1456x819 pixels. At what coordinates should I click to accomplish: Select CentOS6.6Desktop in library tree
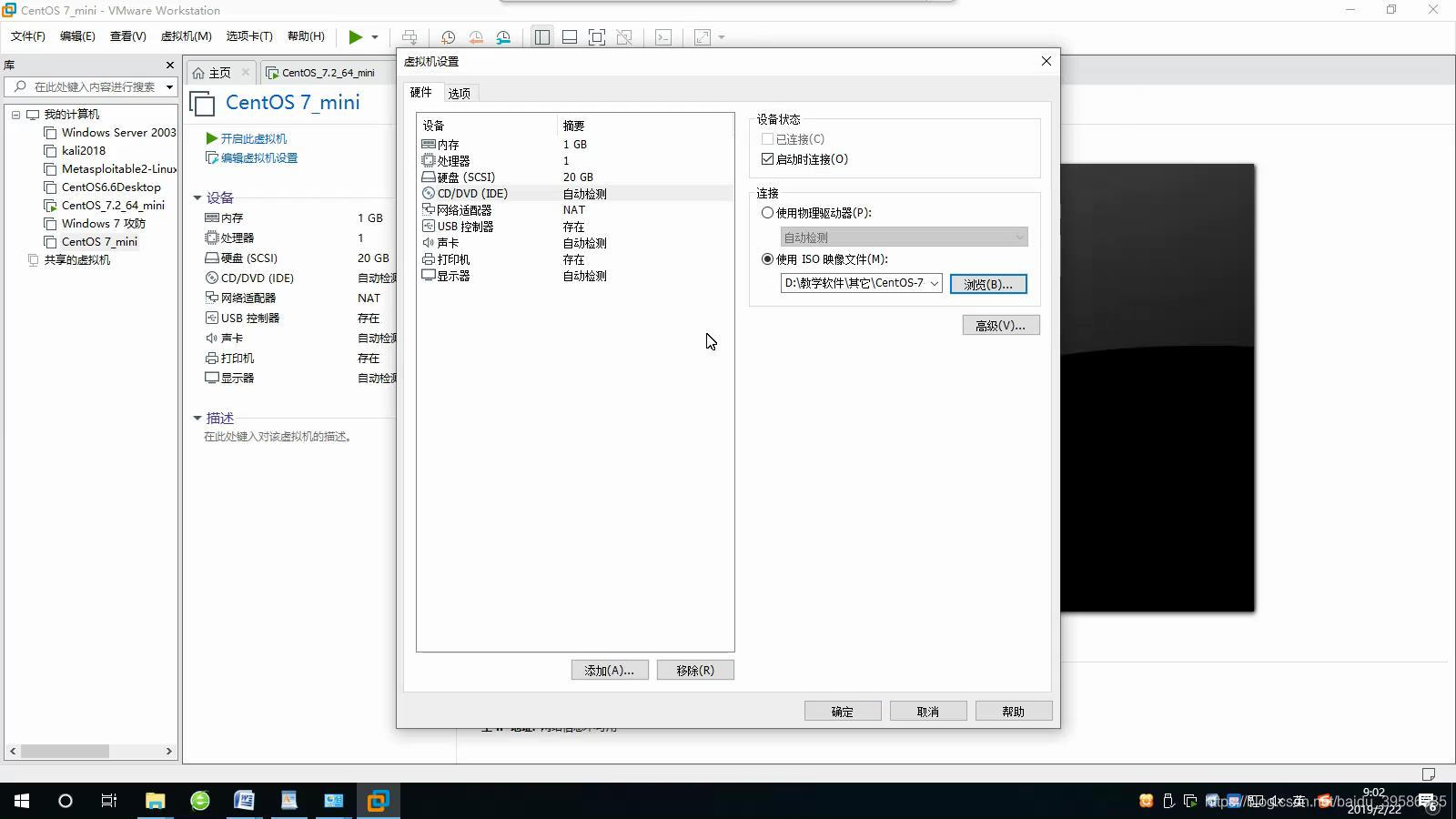103,187
